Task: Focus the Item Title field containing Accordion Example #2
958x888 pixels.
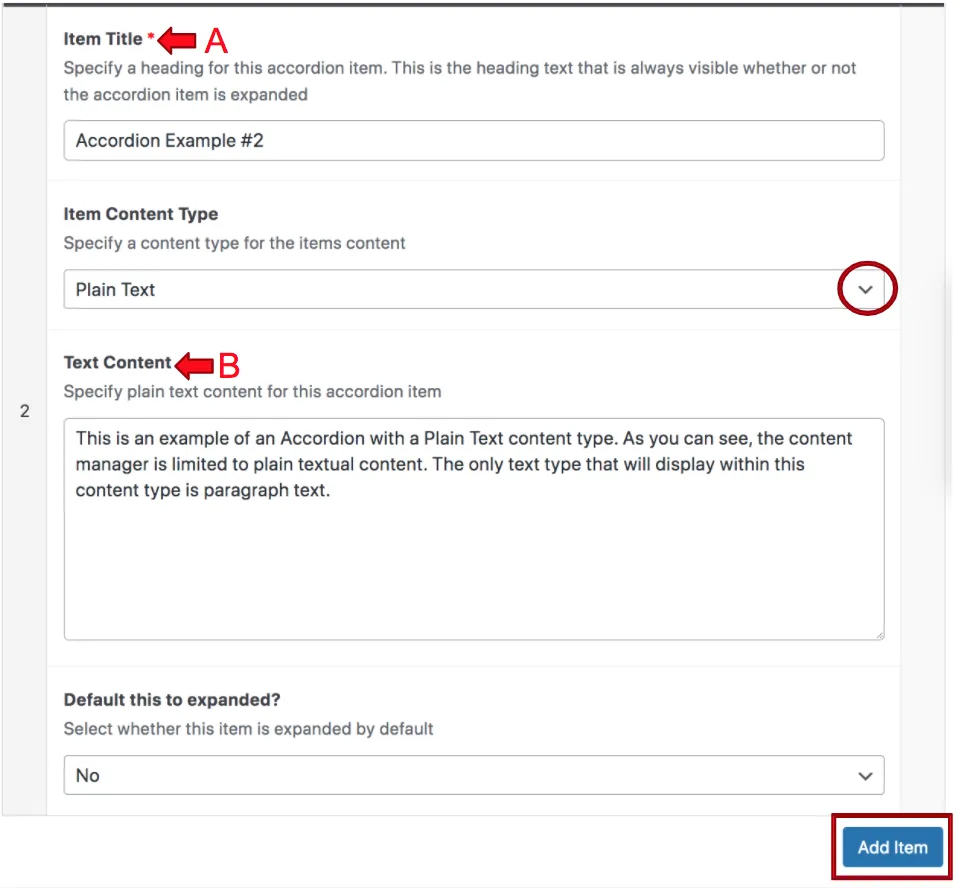Action: (474, 141)
